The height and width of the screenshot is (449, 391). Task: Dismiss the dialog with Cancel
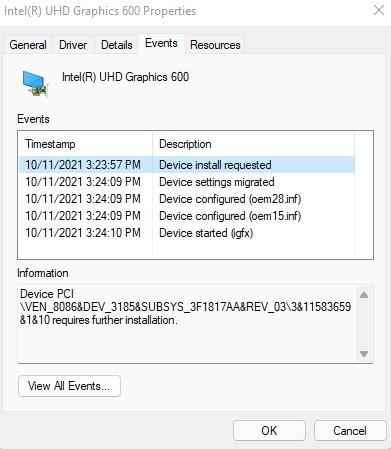coord(350,430)
